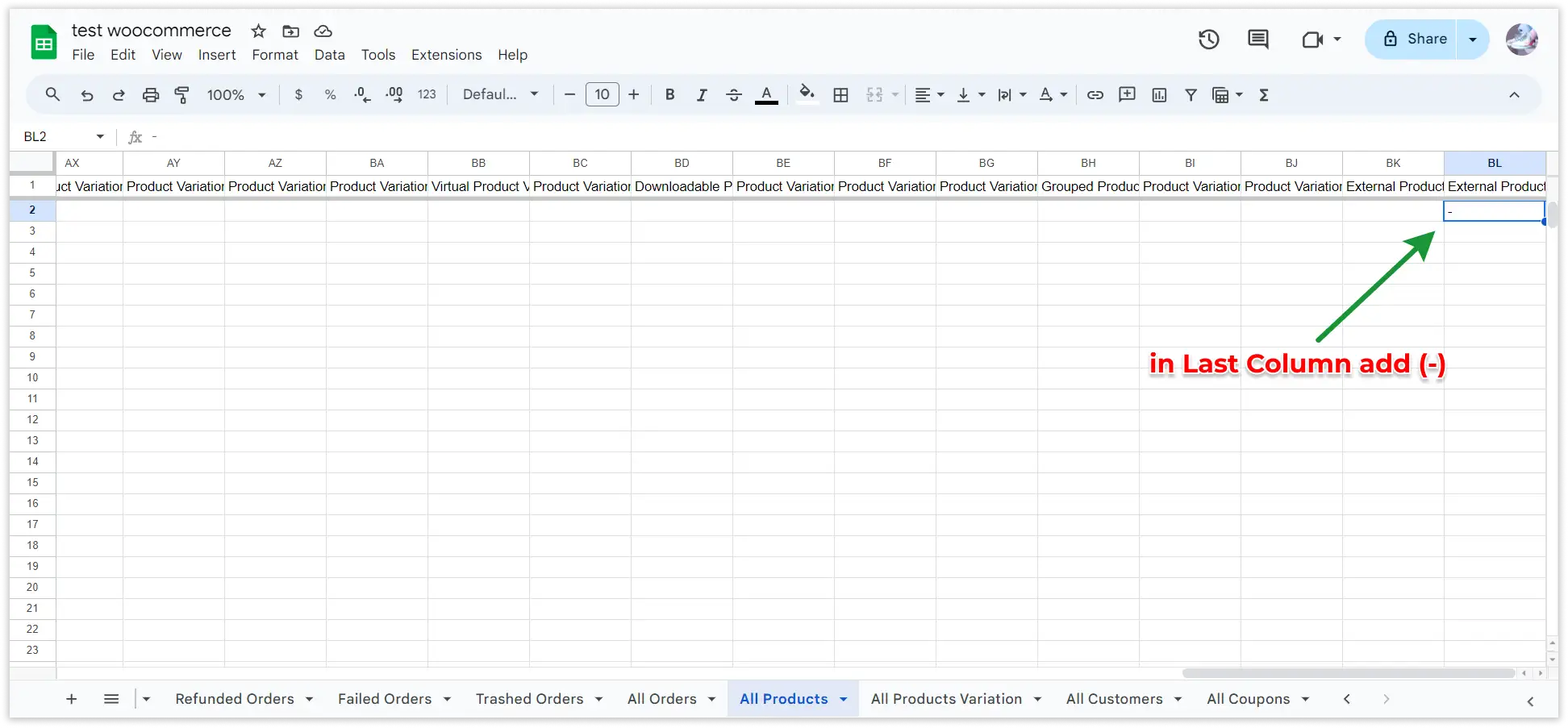Click the insert link icon
Image resolution: width=1568 pixels, height=728 pixels.
pos(1095,95)
